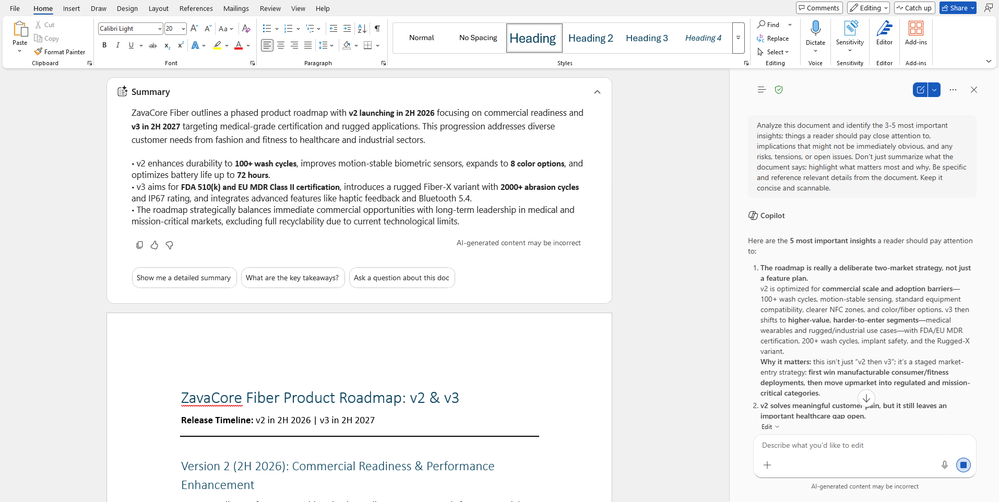
Task: Switch to the References tab
Action: pyautogui.click(x=196, y=8)
